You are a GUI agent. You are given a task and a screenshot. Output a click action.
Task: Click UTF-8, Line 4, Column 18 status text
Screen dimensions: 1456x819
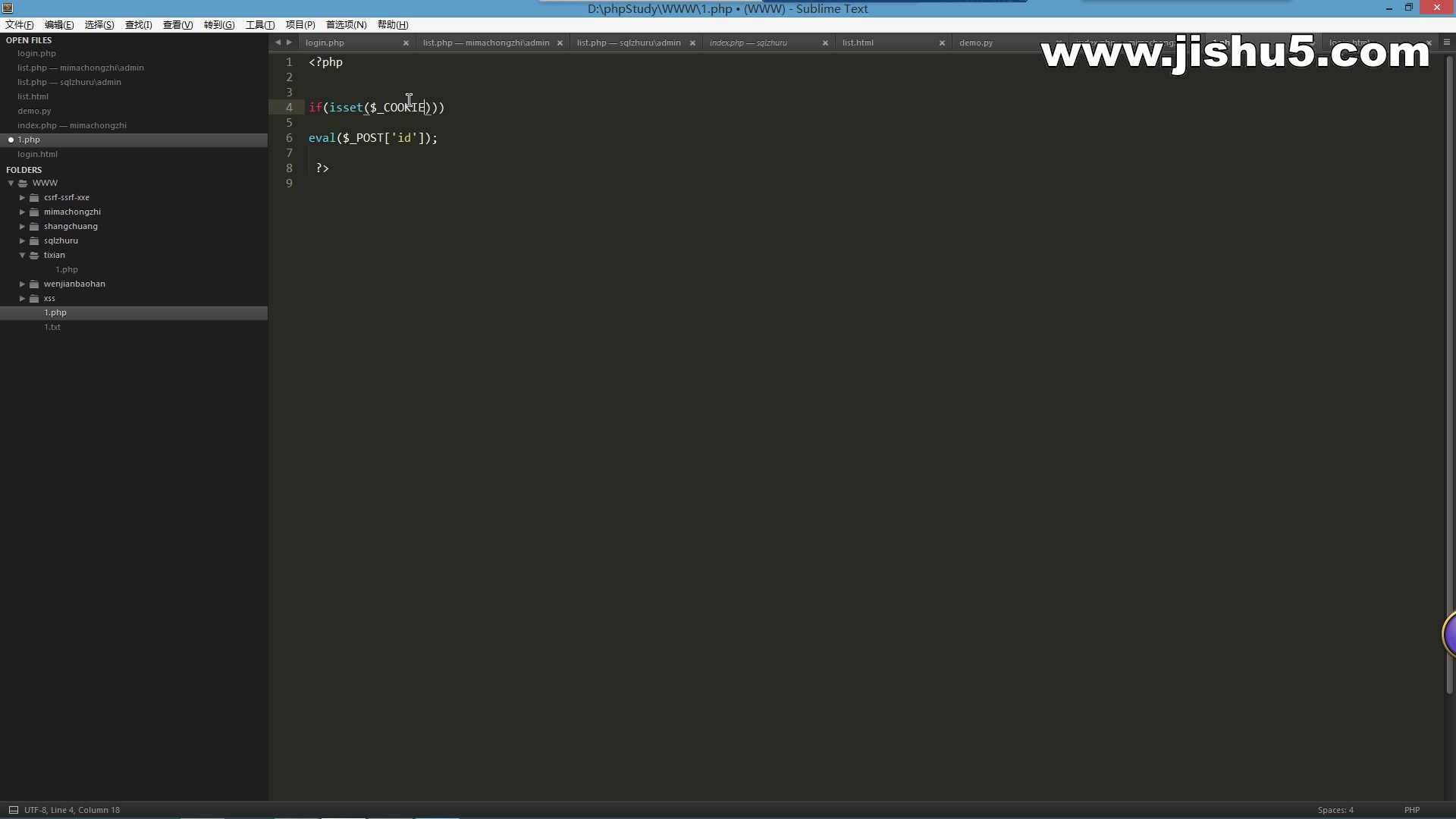coord(72,810)
